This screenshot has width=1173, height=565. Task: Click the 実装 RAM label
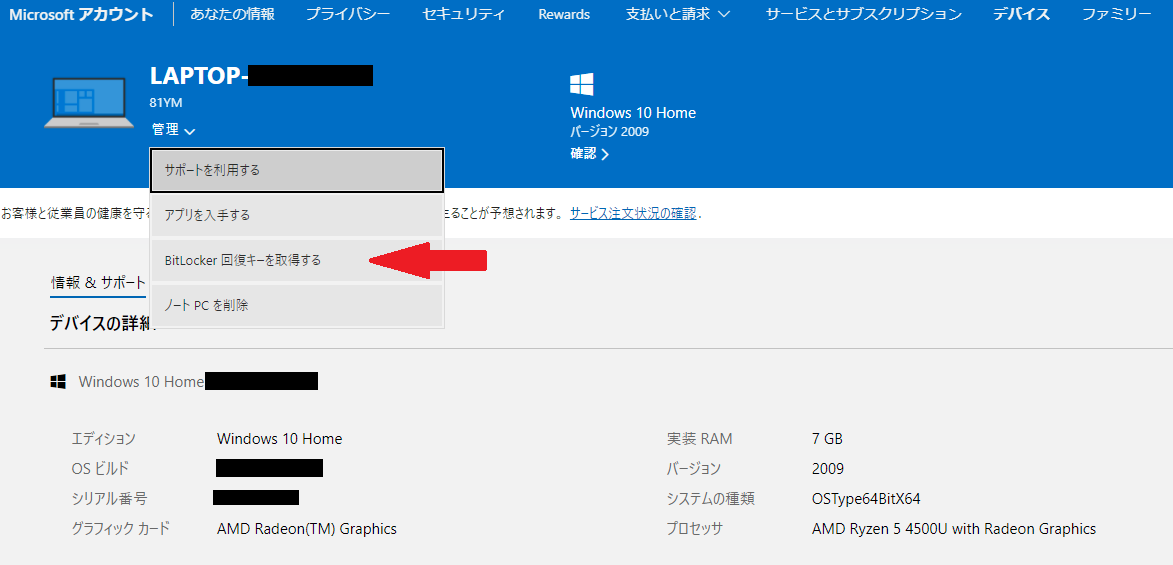[699, 439]
